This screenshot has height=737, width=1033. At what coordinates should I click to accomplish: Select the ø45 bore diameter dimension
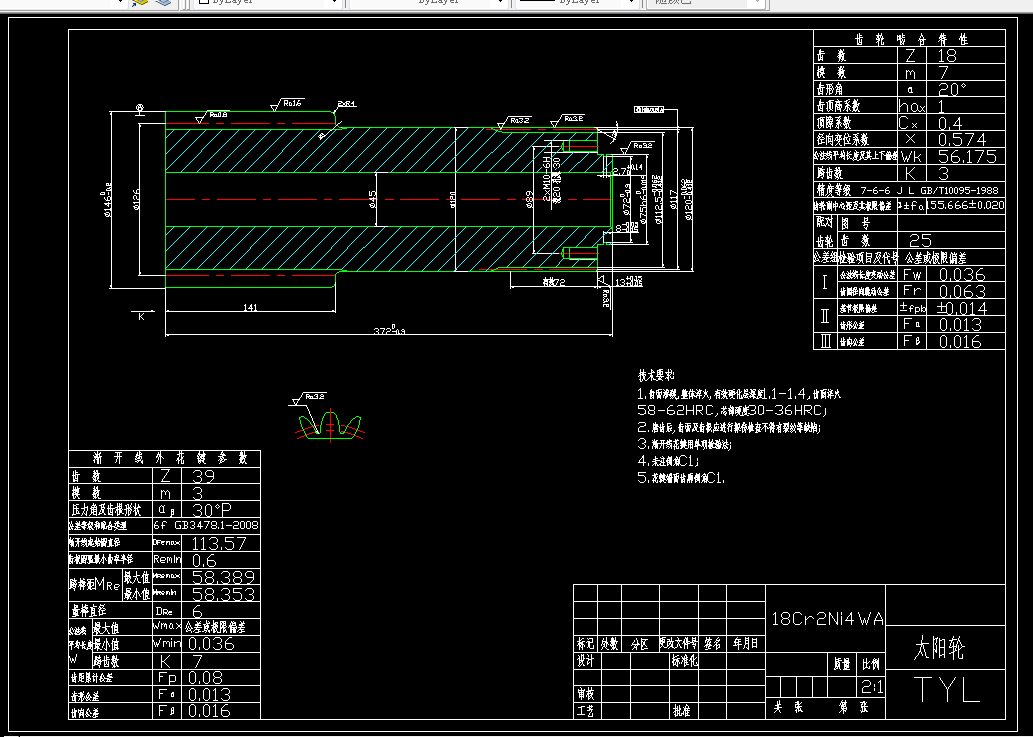tap(372, 200)
